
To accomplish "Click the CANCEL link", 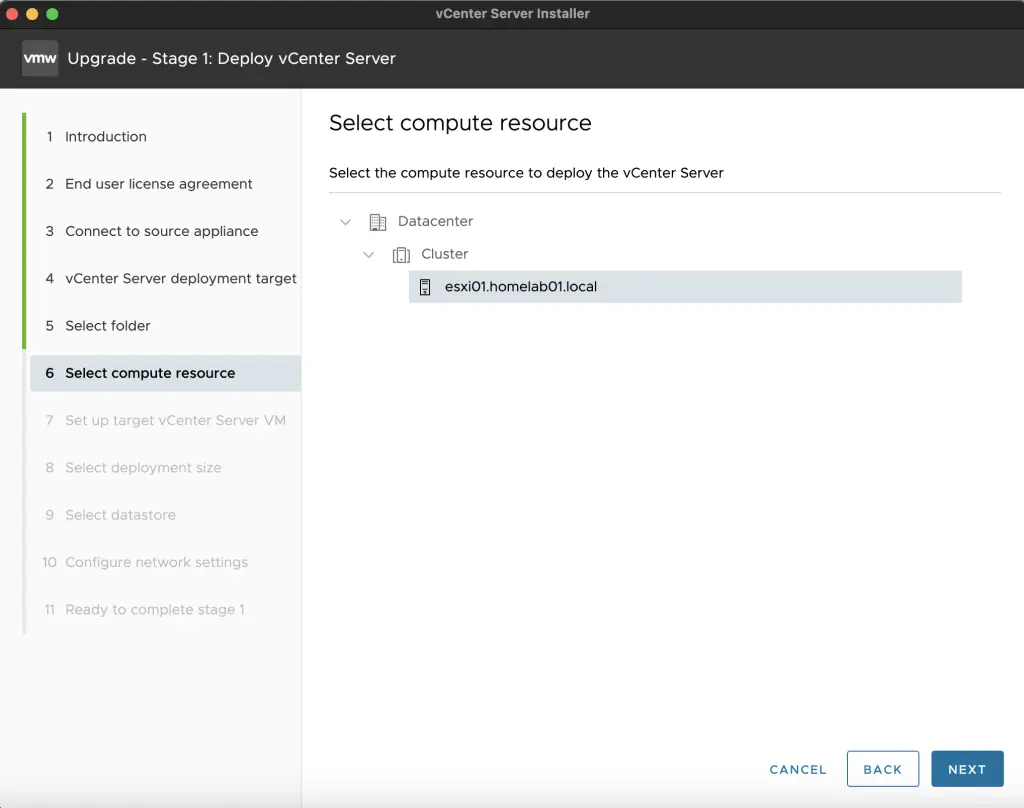I will coord(797,769).
